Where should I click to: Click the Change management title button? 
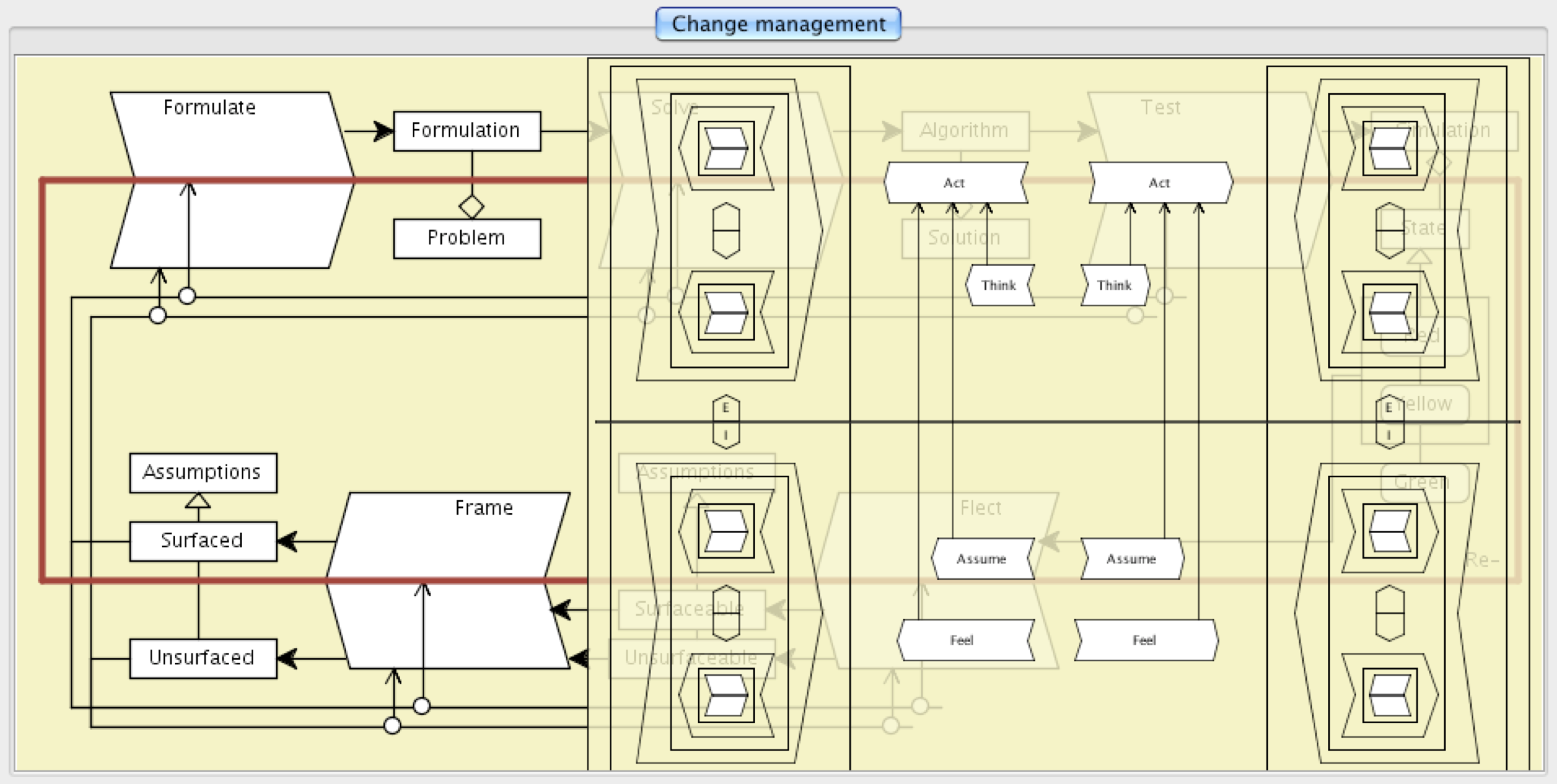pos(778,24)
